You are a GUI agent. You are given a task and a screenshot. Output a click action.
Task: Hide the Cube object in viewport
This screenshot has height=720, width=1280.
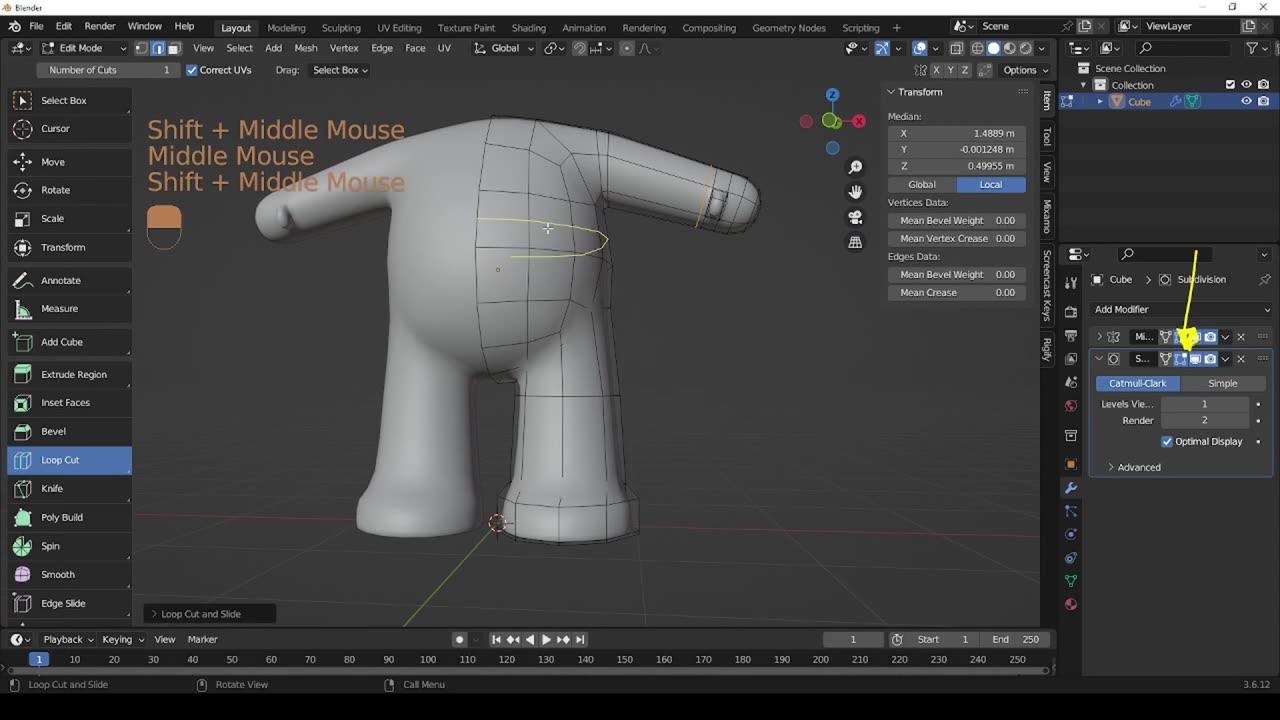[1246, 101]
